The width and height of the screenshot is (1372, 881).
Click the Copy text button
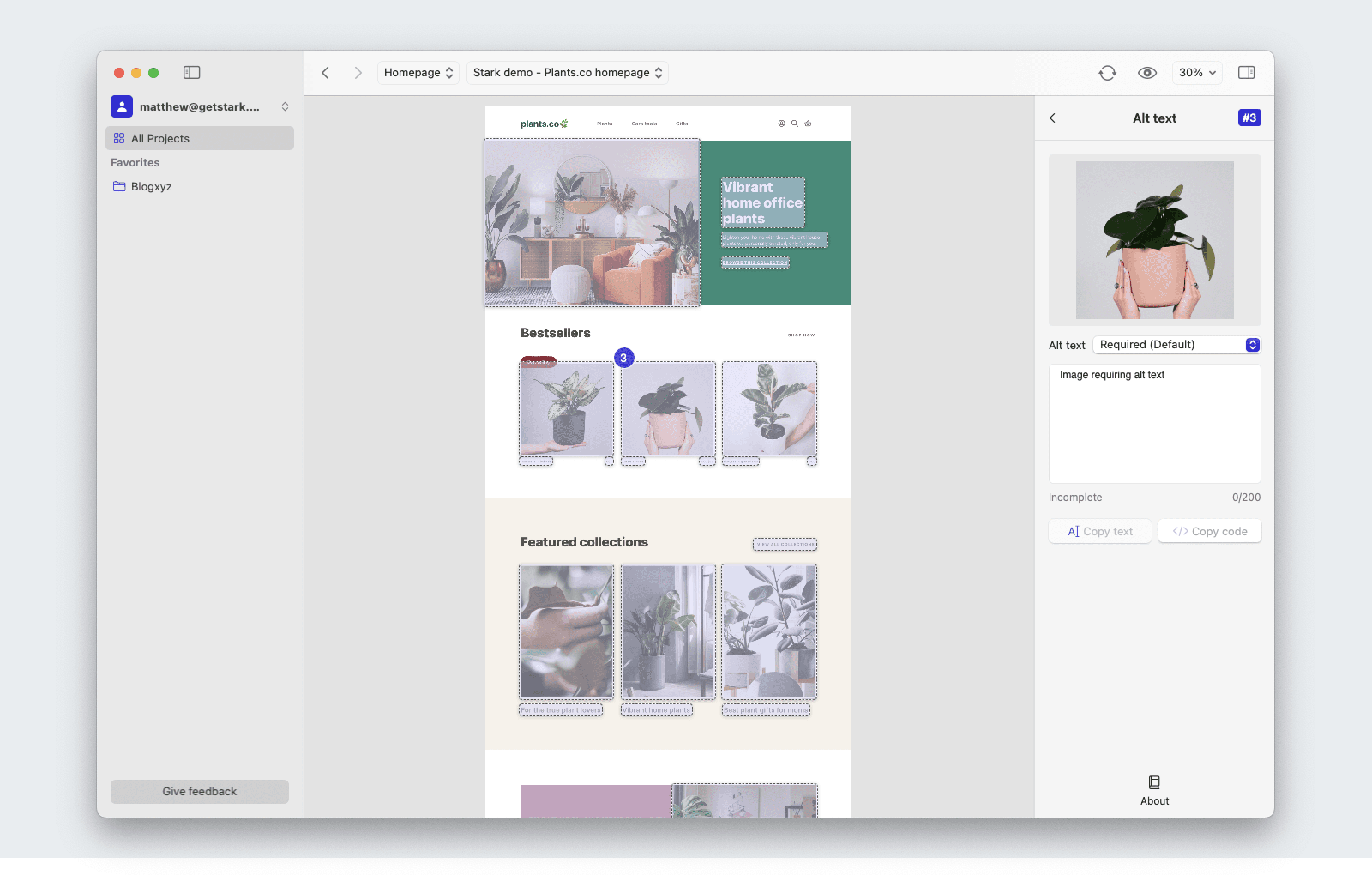[x=1100, y=531]
